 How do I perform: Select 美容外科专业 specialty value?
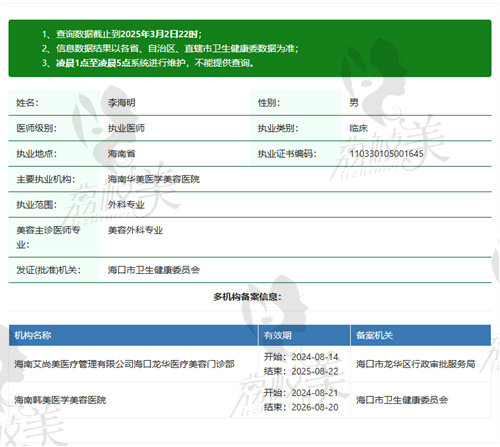[135, 230]
